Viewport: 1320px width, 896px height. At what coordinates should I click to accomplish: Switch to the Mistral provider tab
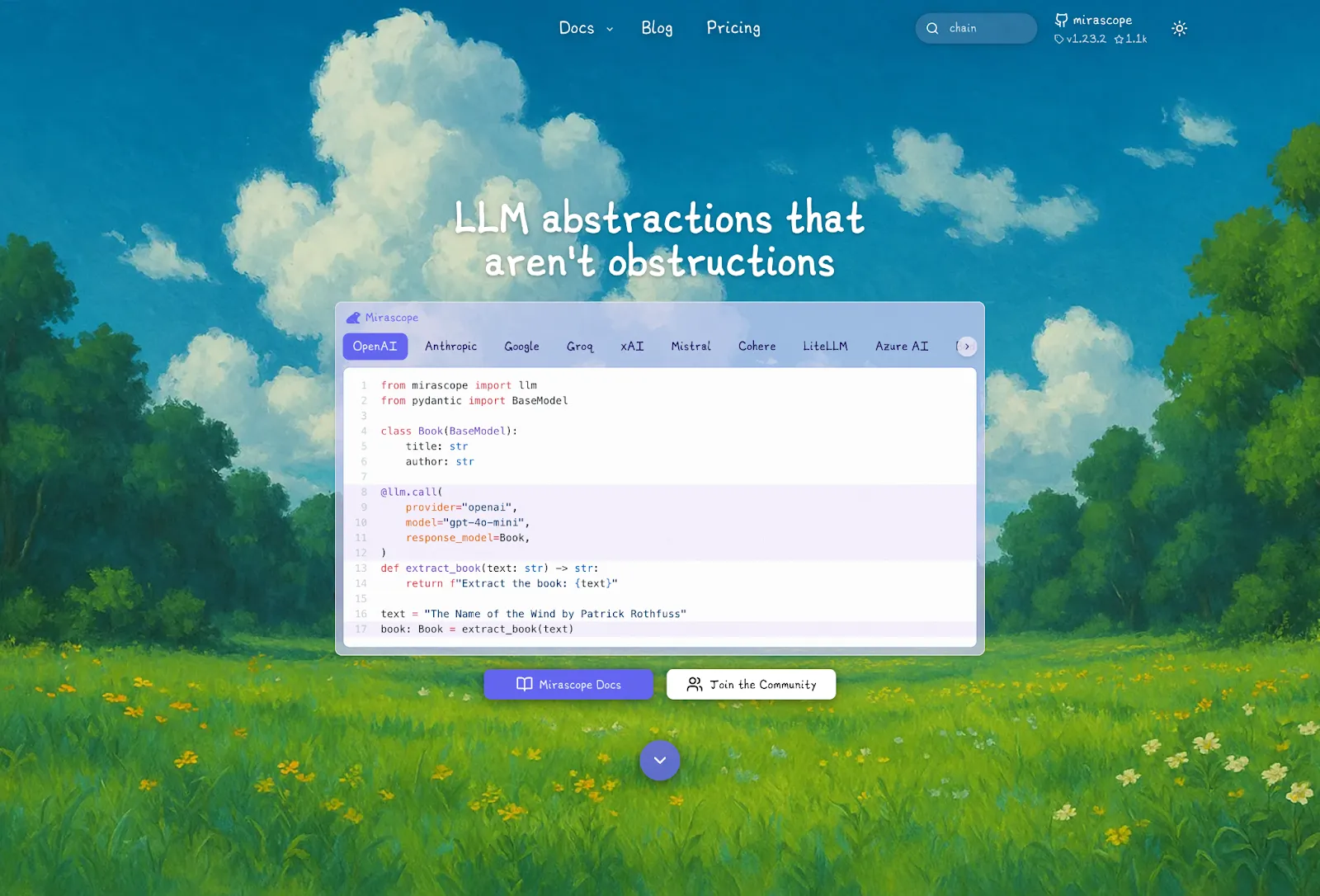691,347
